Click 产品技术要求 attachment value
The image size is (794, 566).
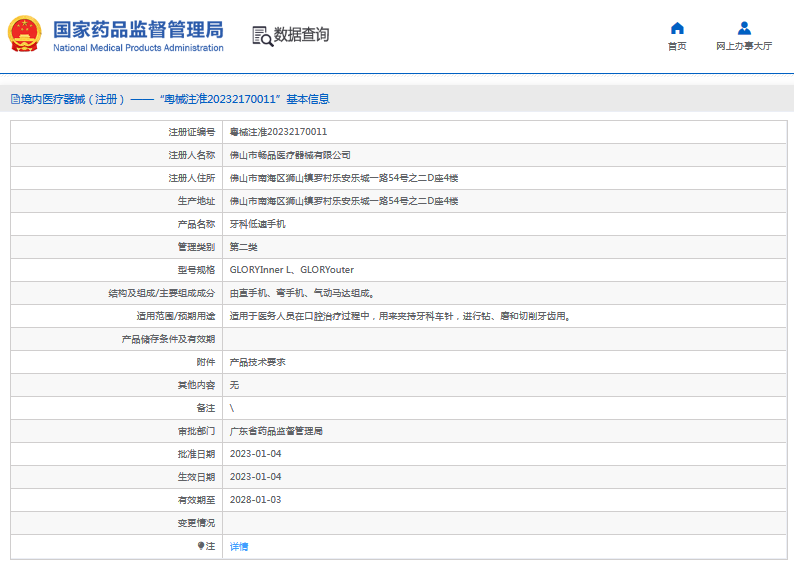pyautogui.click(x=257, y=362)
